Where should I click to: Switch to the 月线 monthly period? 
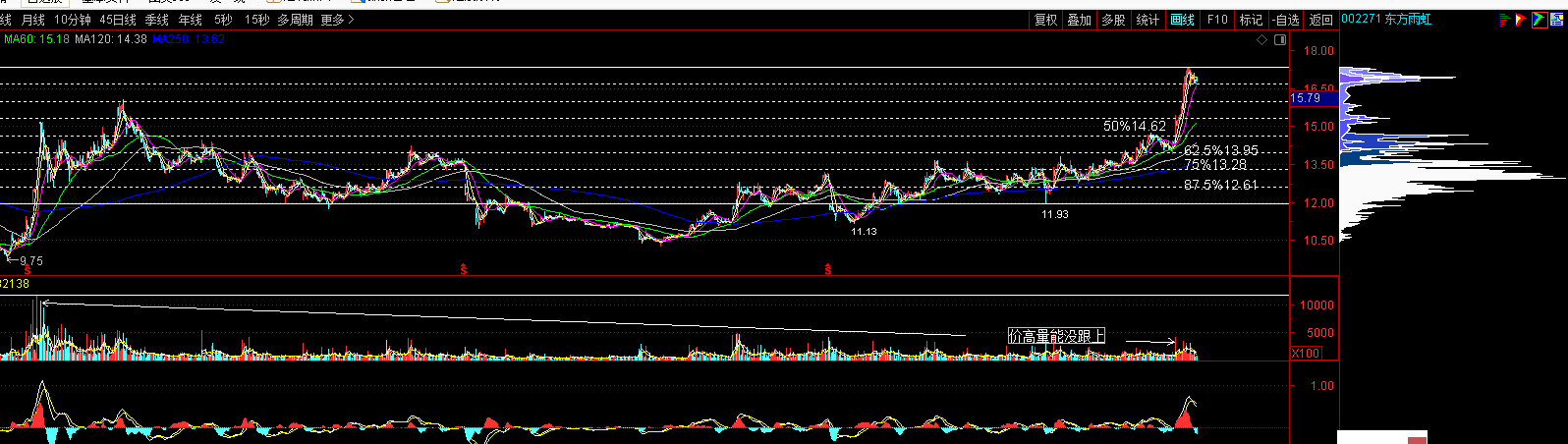(33, 20)
